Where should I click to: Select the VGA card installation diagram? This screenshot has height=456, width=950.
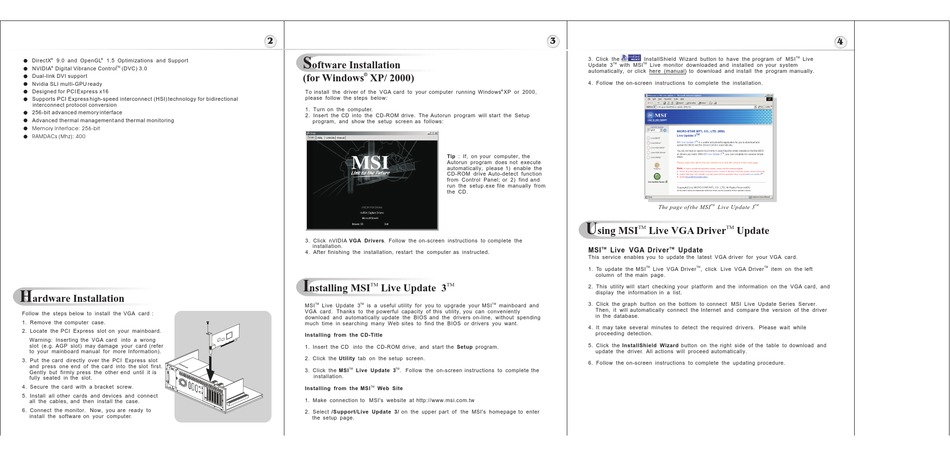pos(223,366)
